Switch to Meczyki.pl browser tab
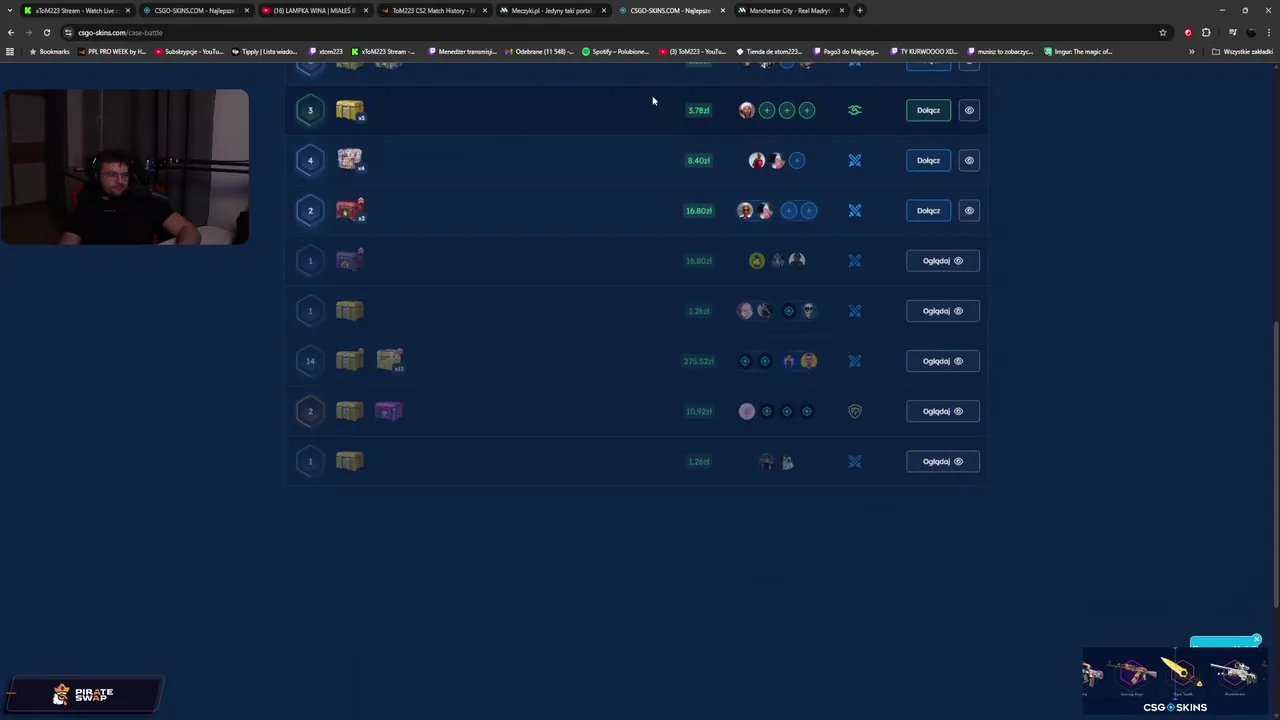The width and height of the screenshot is (1280, 720). point(551,10)
